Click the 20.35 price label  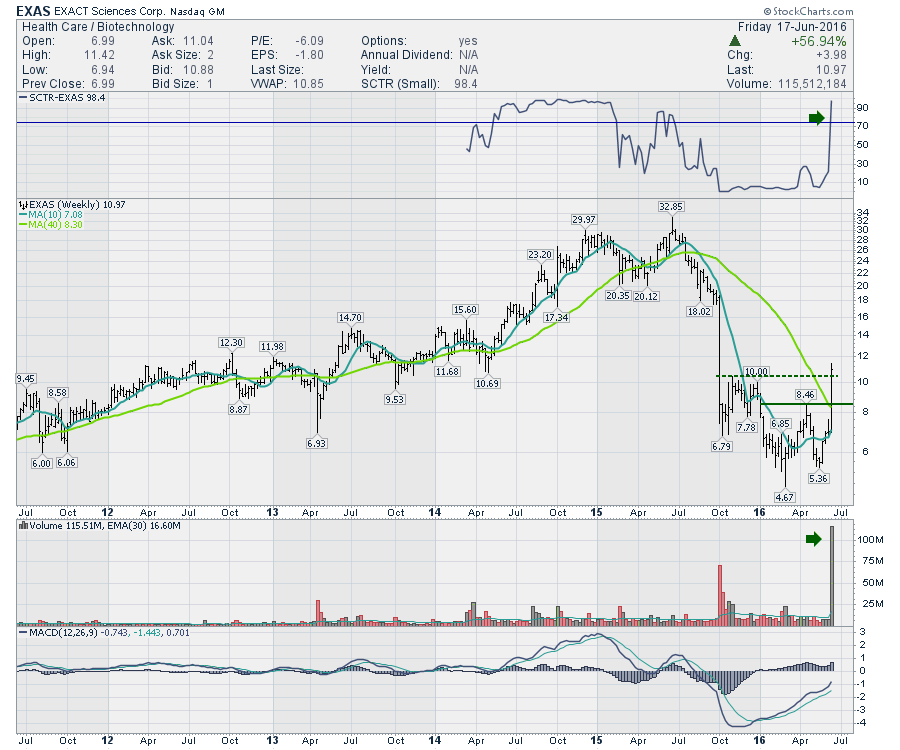(x=618, y=296)
